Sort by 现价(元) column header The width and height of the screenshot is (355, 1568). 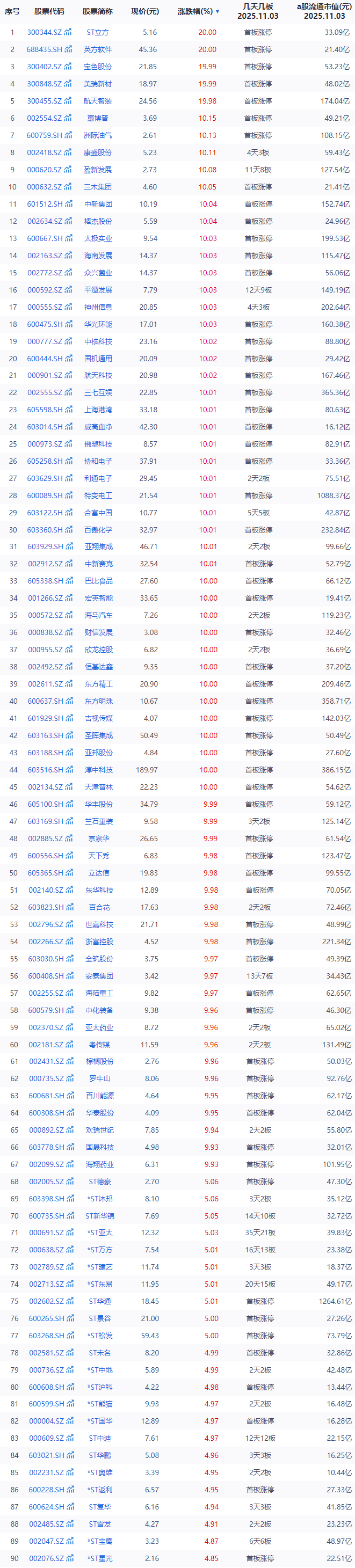coord(144,12)
